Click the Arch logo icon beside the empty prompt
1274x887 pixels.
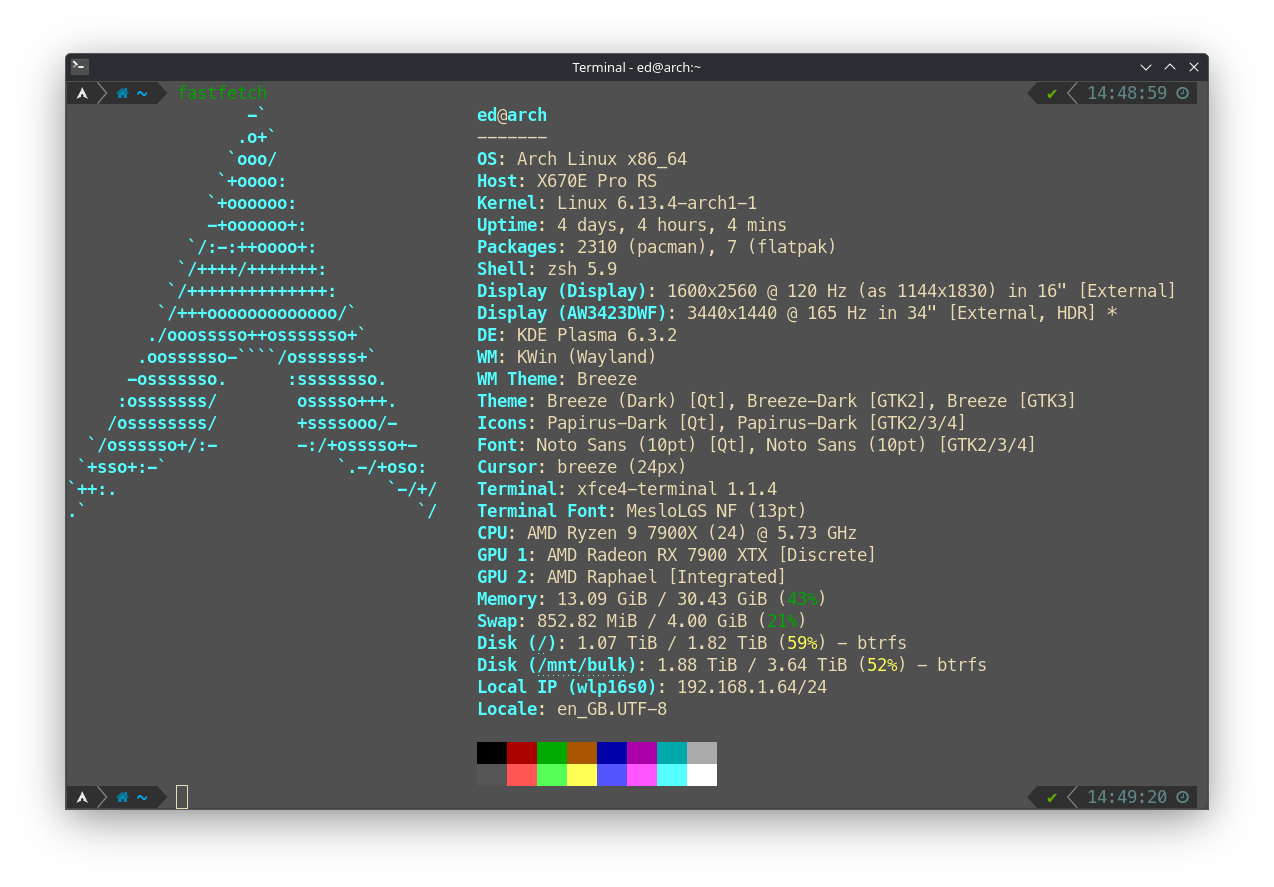point(82,797)
